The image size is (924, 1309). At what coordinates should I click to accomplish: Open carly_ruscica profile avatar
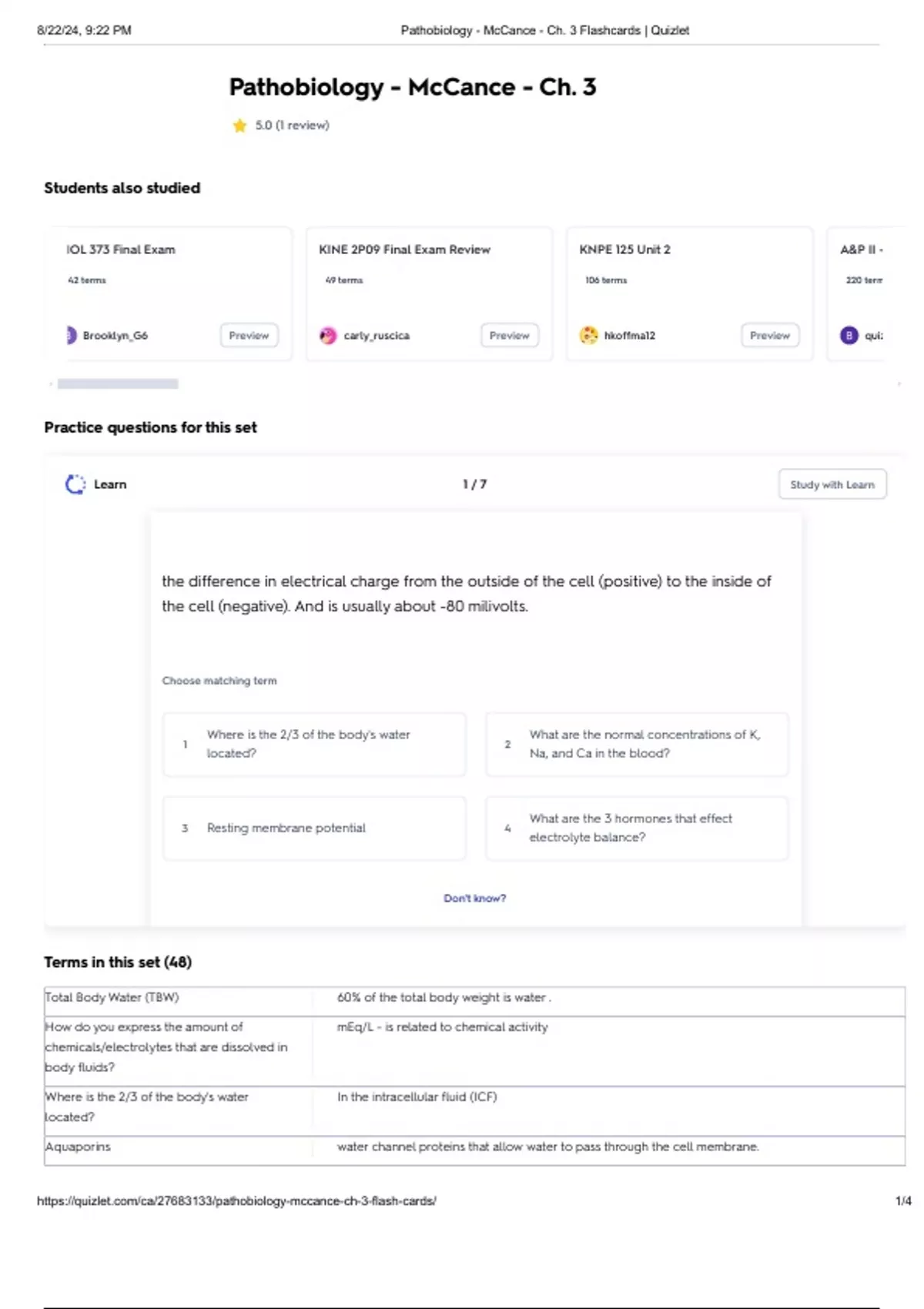[328, 336]
